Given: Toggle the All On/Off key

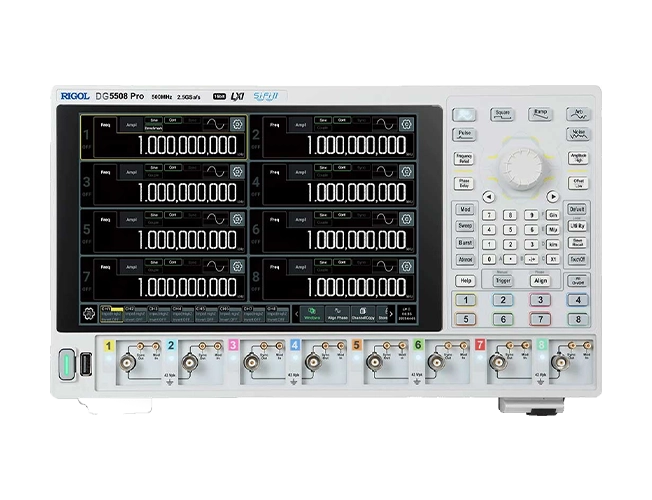Looking at the screenshot, I should [578, 281].
